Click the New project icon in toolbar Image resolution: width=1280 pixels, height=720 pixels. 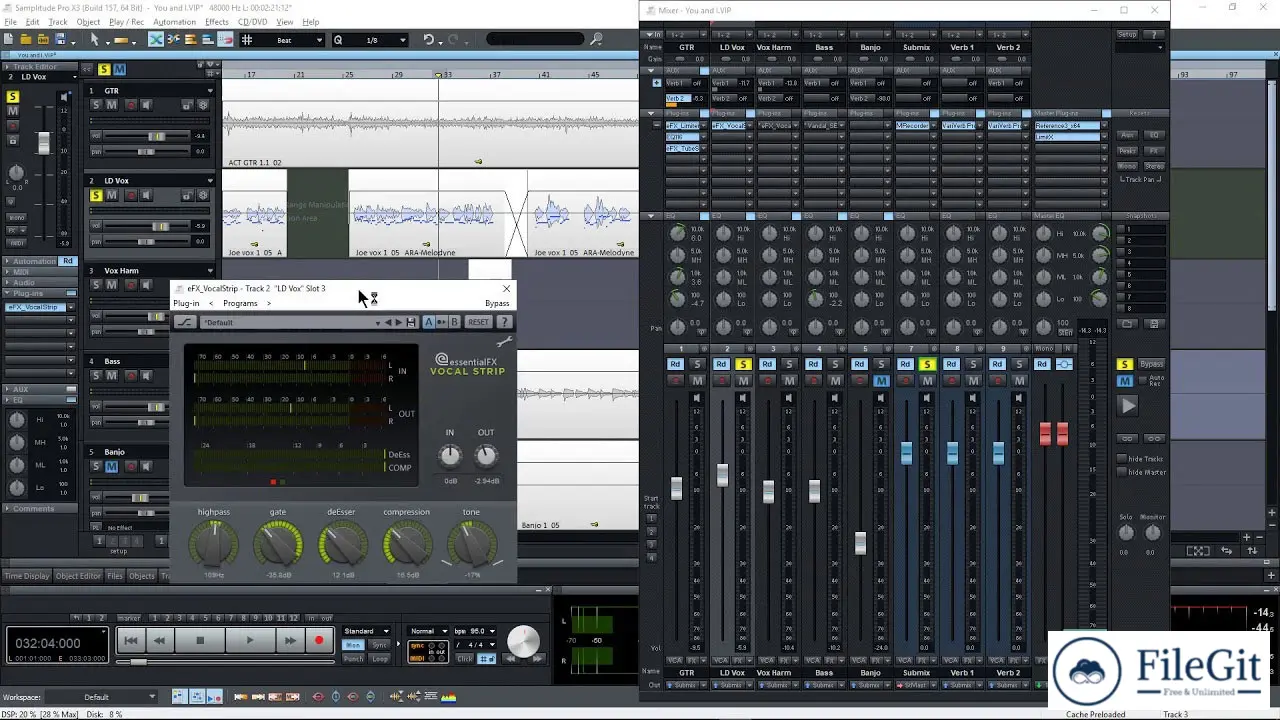pos(8,40)
